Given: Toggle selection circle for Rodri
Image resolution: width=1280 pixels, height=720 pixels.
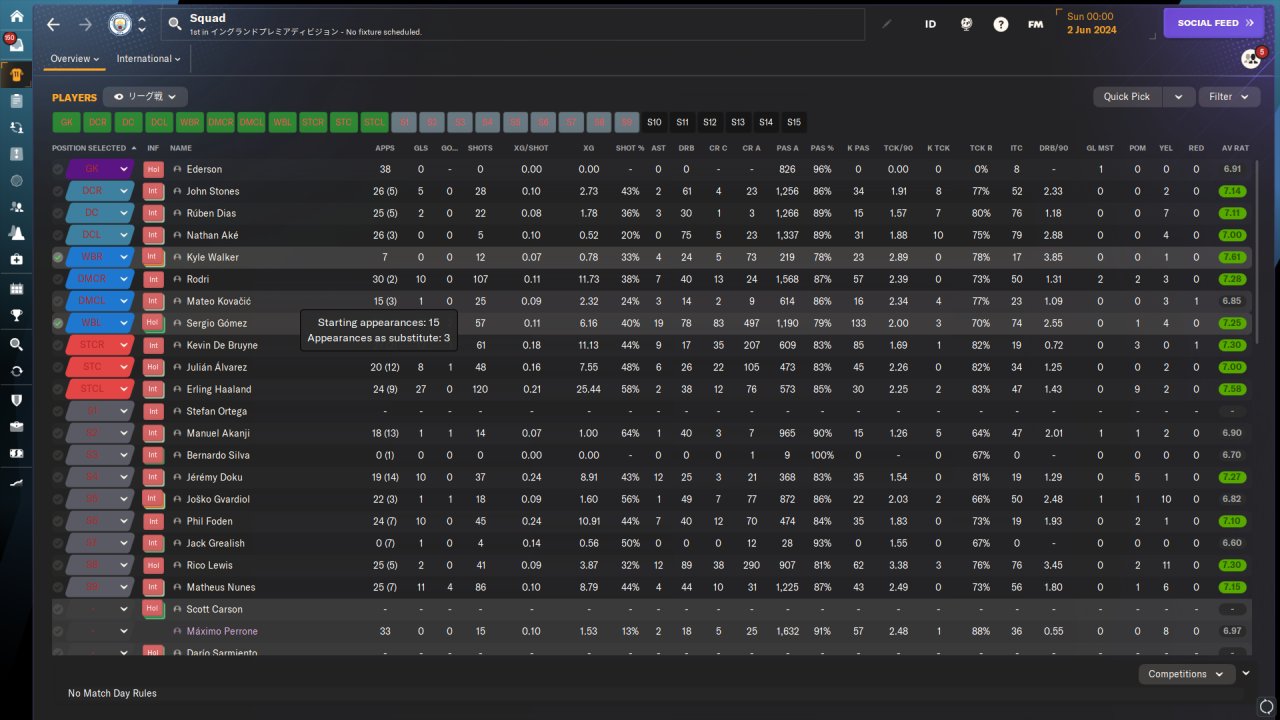Looking at the screenshot, I should (x=58, y=279).
